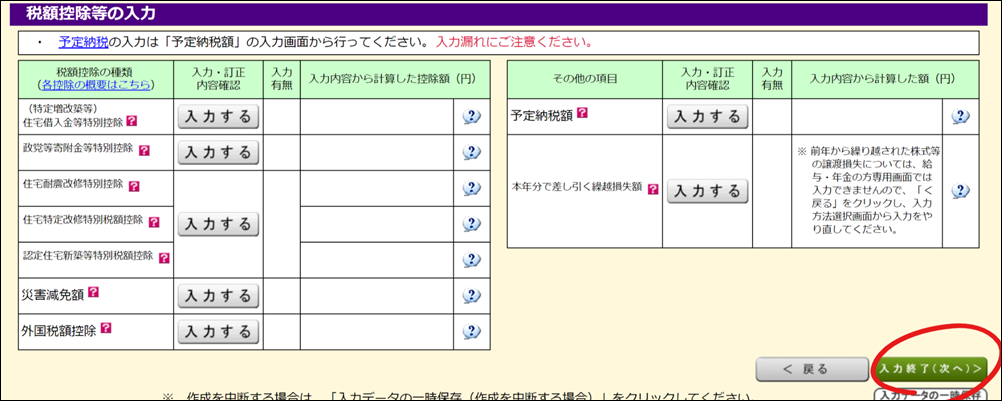Click the 入力漏れにご注意ください warning text
This screenshot has height=401, width=1002.
tap(514, 43)
